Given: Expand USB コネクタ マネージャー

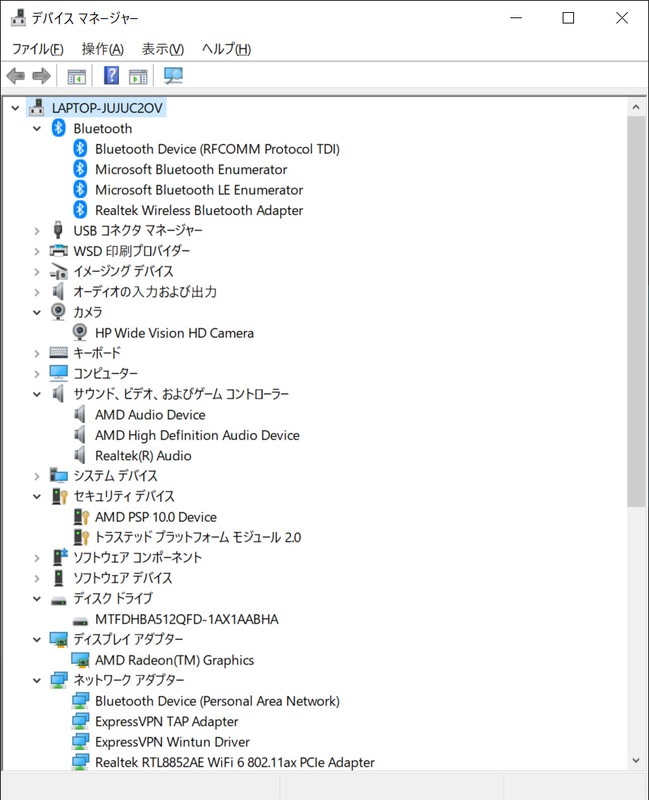Looking at the screenshot, I should tap(37, 231).
